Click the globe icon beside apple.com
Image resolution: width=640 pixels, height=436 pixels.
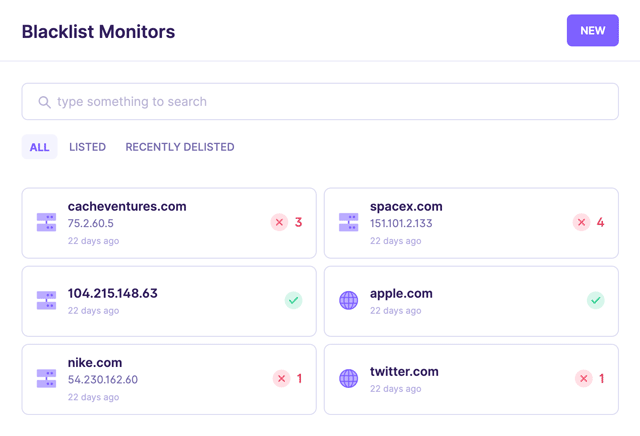pos(348,300)
